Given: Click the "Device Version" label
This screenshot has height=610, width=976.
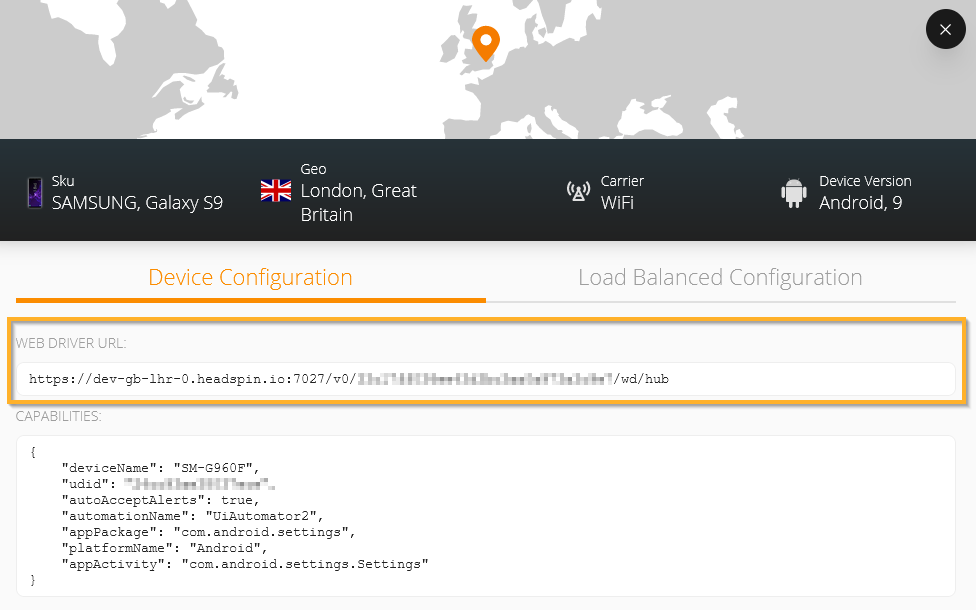Looking at the screenshot, I should click(x=865, y=181).
